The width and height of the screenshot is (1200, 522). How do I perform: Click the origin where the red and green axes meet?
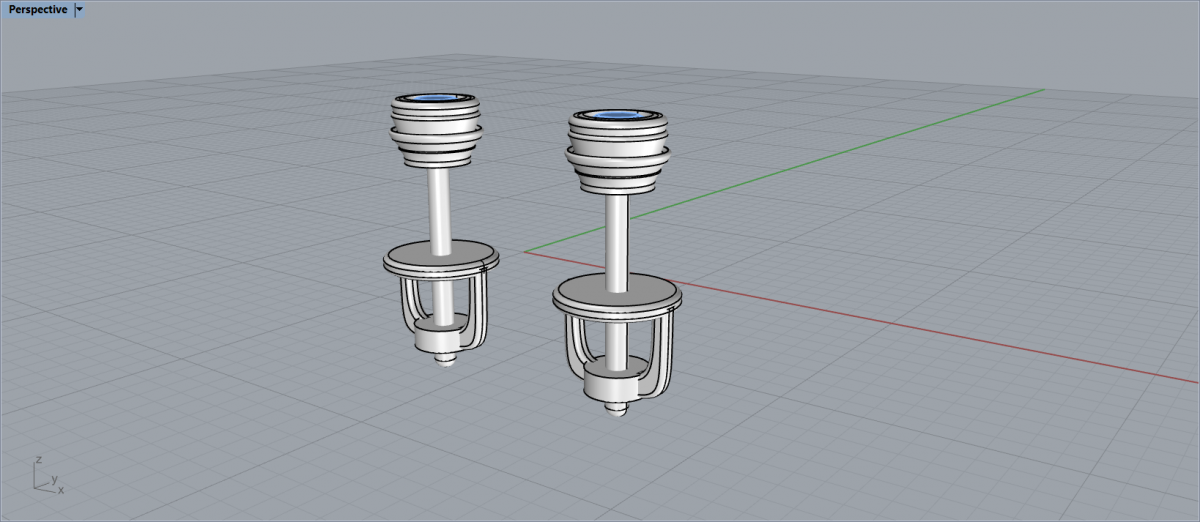524,251
